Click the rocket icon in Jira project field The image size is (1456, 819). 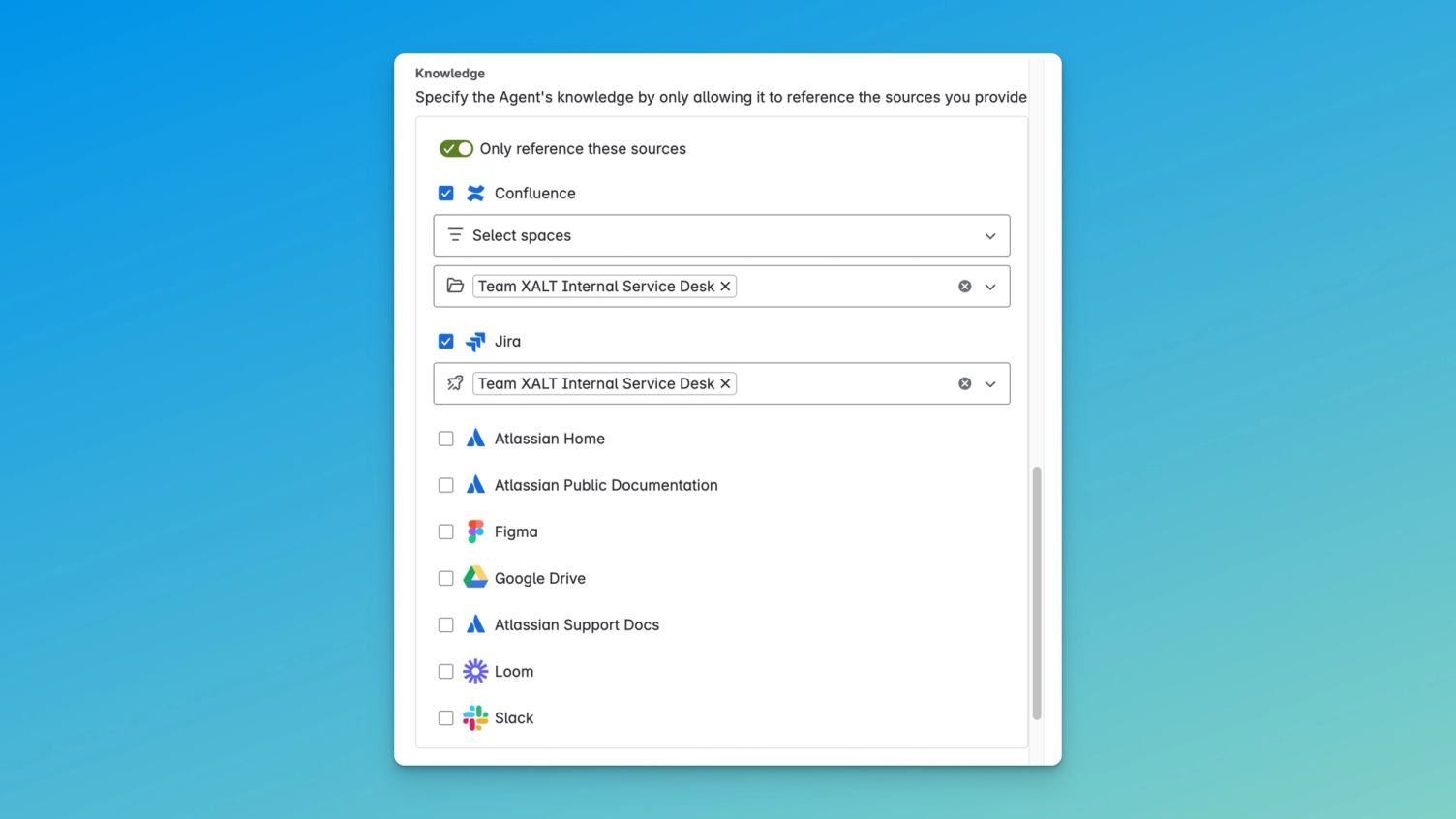[455, 383]
